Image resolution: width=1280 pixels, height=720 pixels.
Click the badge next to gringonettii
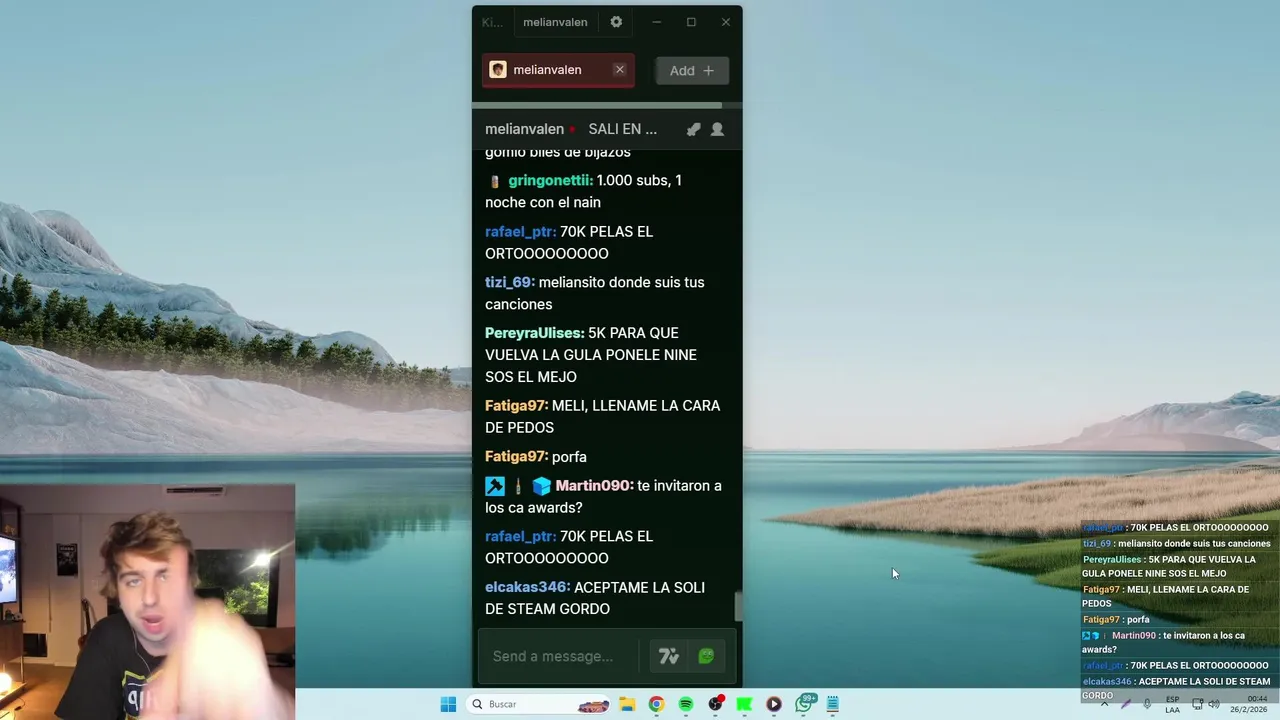pos(494,181)
